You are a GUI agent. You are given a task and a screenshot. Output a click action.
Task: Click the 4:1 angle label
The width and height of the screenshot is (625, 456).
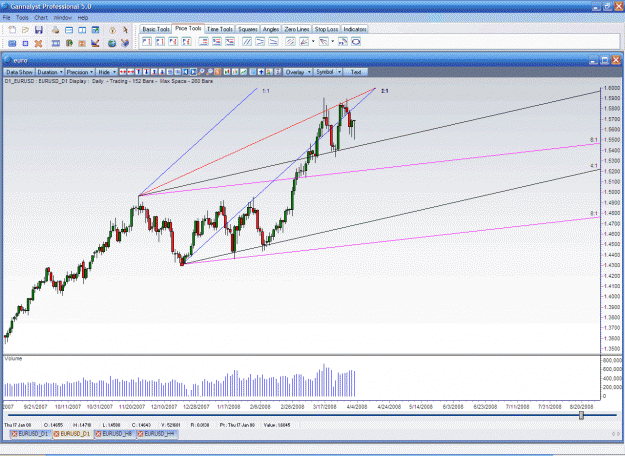point(594,166)
